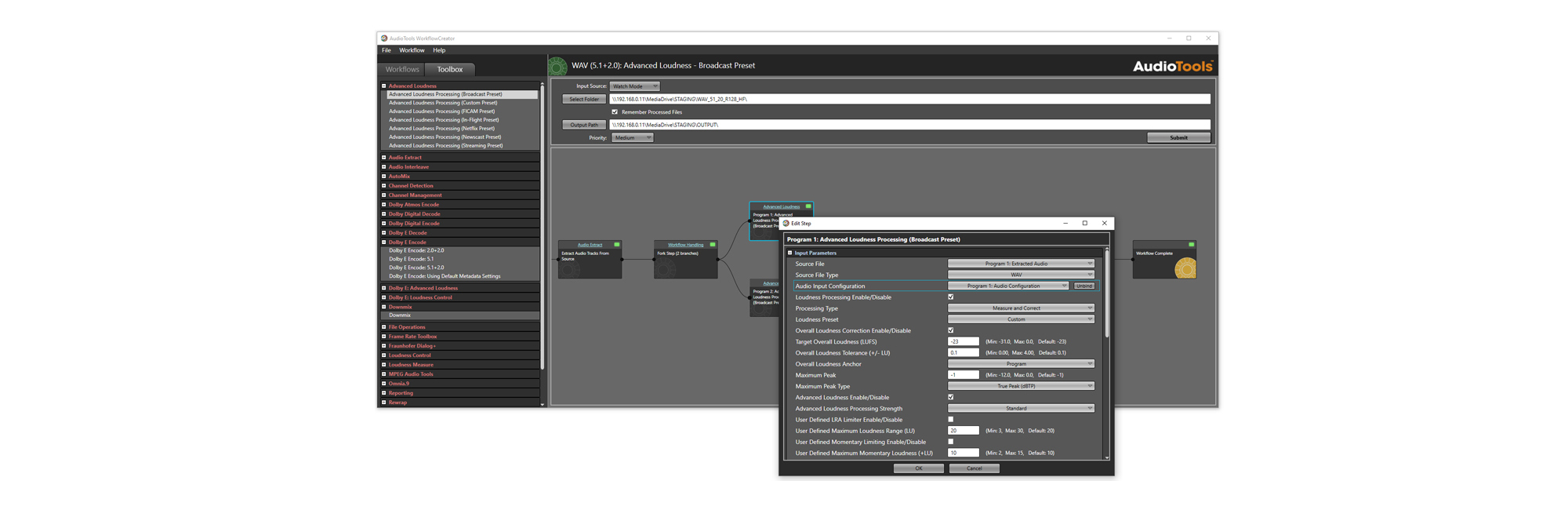Viewport: 1568px width, 510px height.
Task: Uncheck Remember Processed Files
Action: click(615, 112)
